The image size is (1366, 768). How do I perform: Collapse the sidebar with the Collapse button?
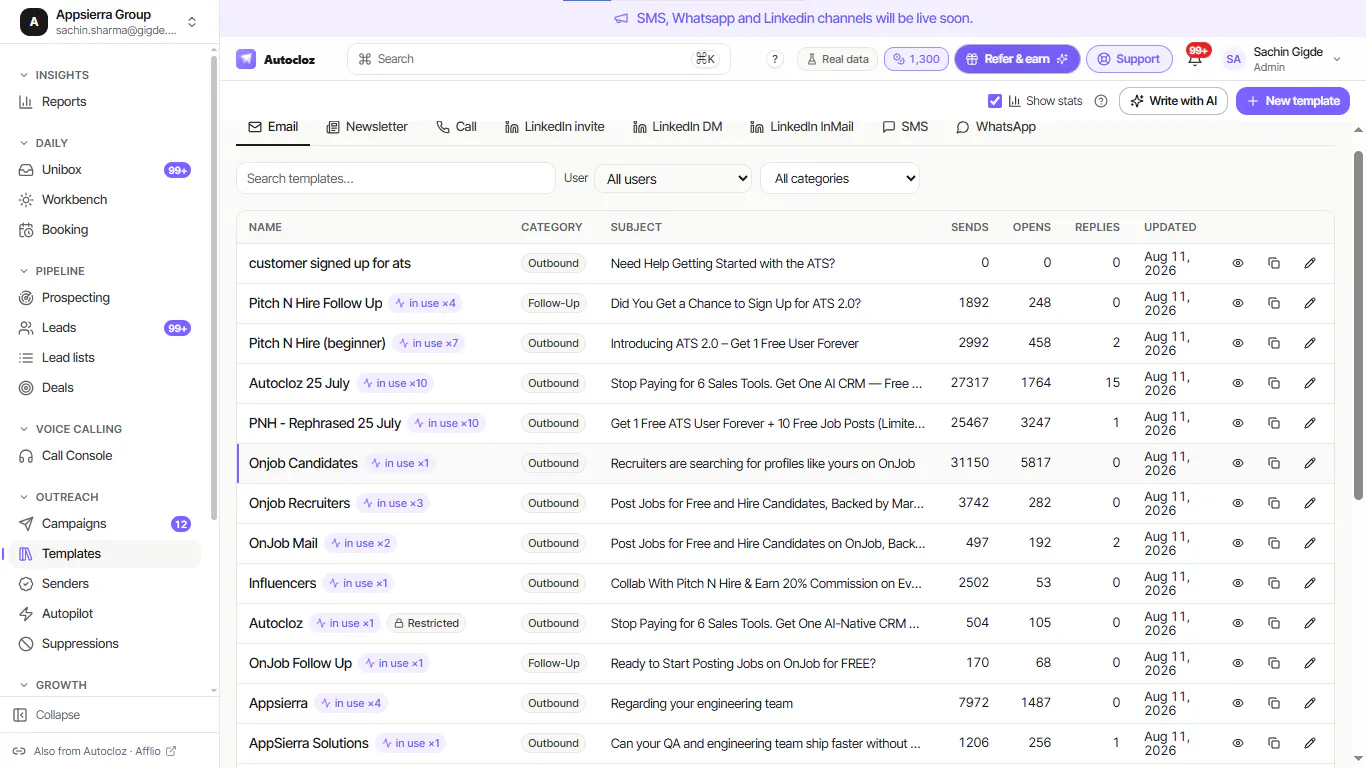coord(47,715)
